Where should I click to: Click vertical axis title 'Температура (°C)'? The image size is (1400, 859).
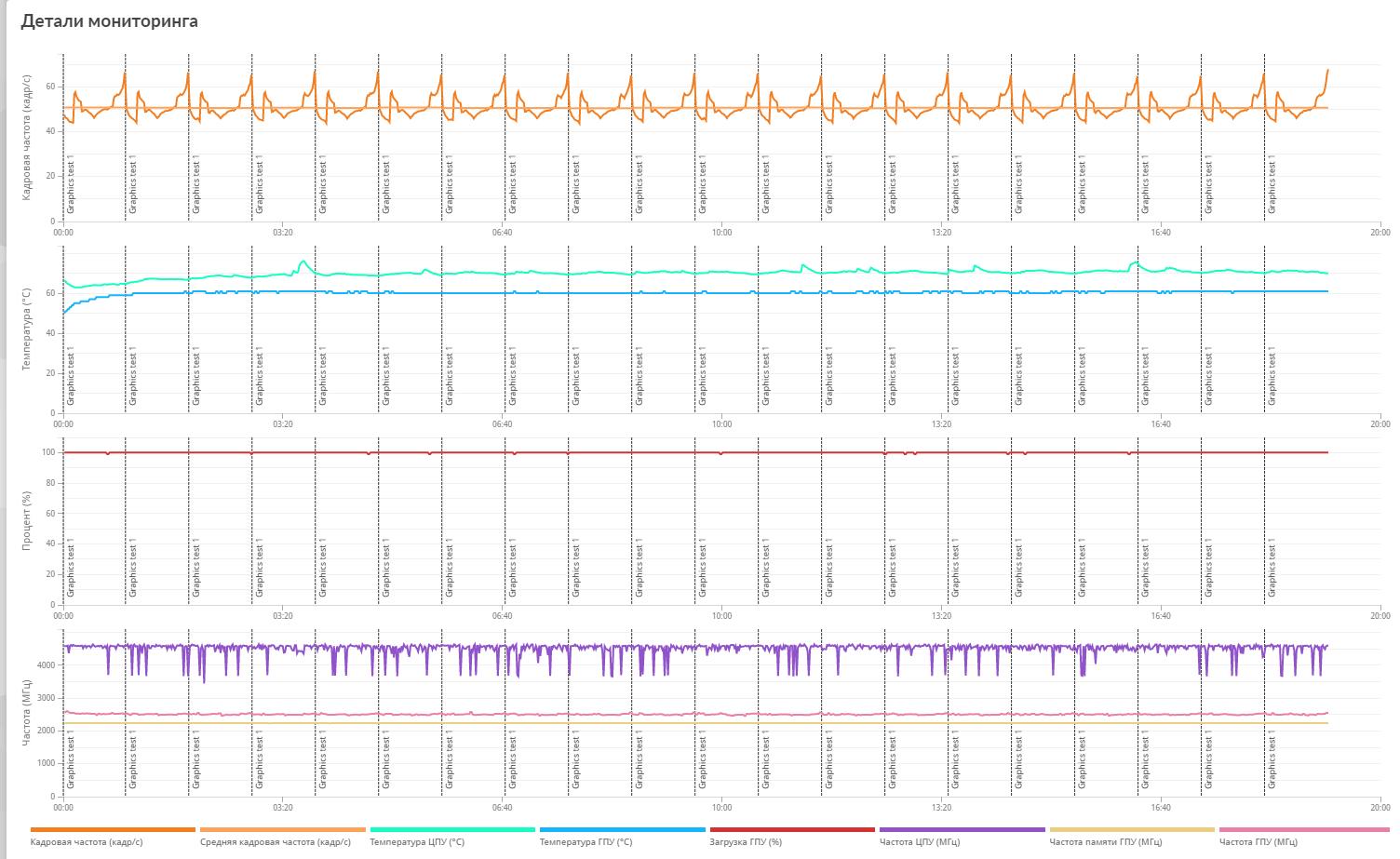(x=27, y=329)
